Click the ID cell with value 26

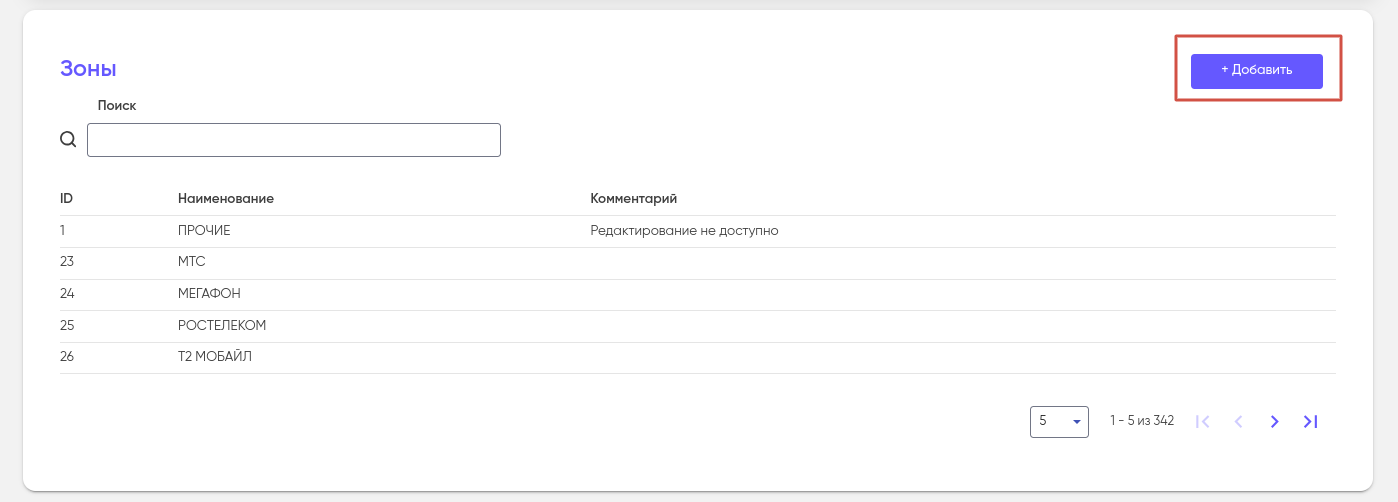click(x=67, y=357)
